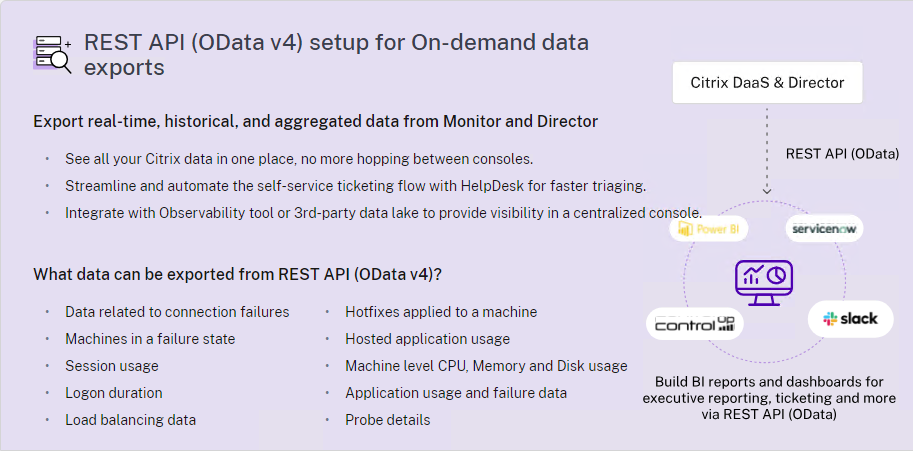
Task: Click the dotted arrow below Citrix DaaS box
Action: coord(767,151)
